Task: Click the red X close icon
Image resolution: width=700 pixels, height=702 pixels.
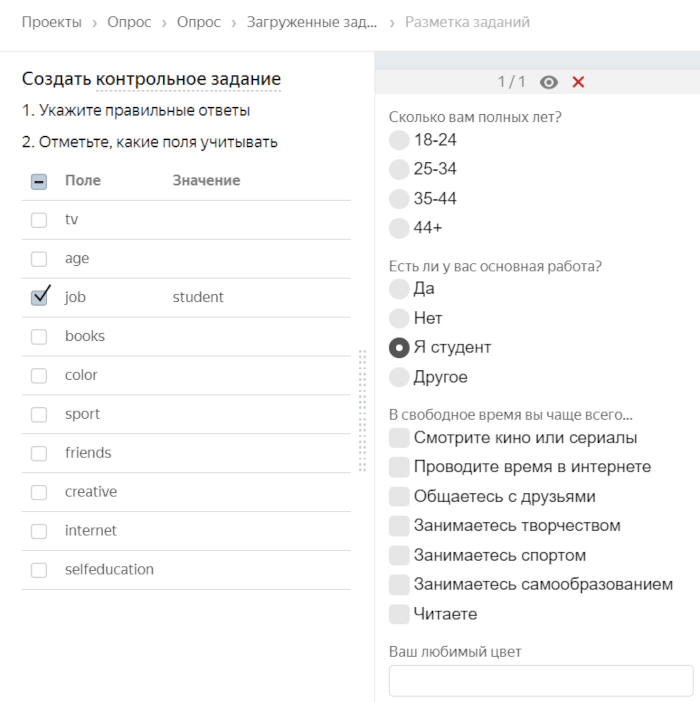Action: 578,82
